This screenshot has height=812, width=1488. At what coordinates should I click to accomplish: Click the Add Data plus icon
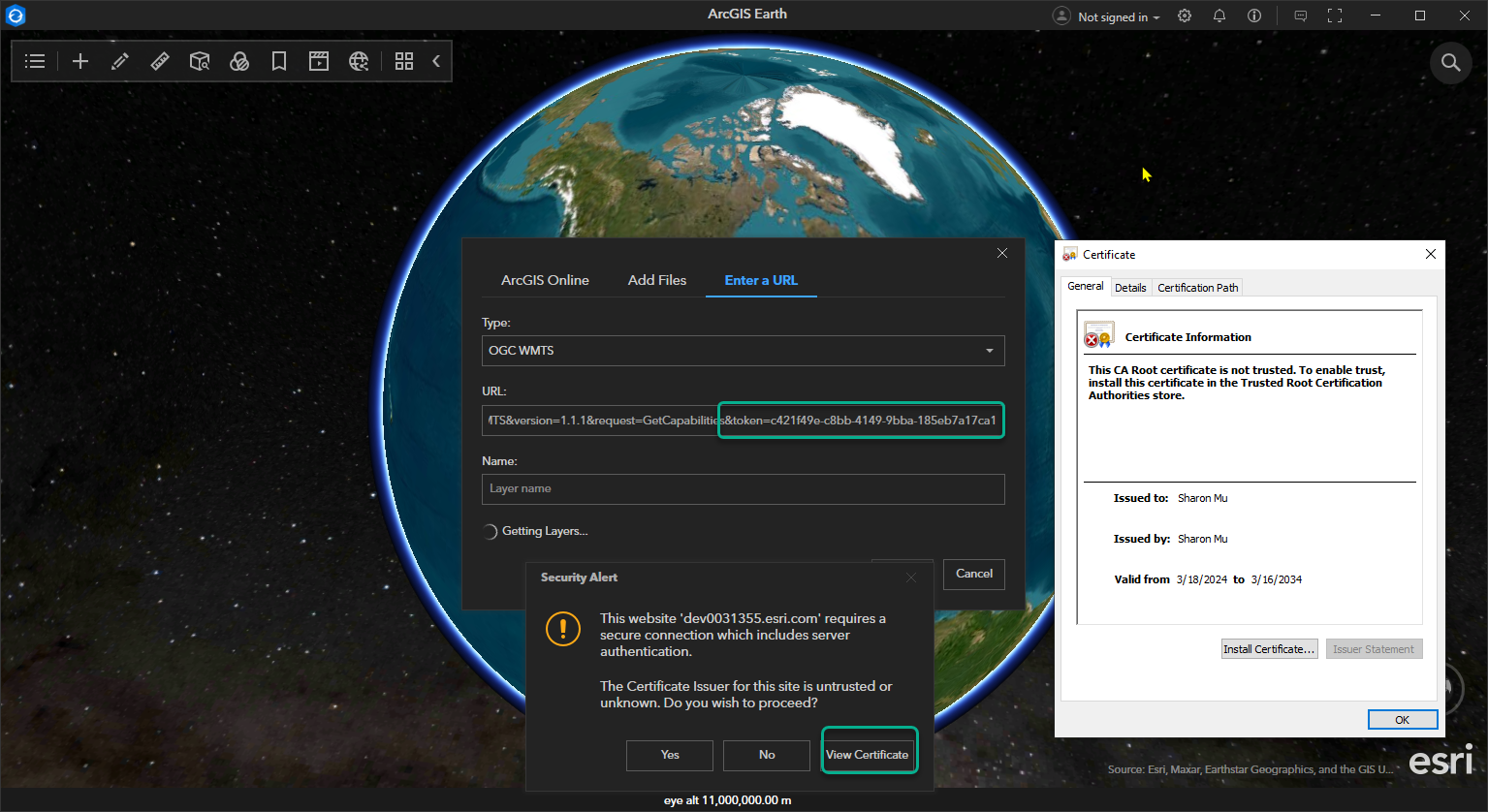click(x=80, y=61)
